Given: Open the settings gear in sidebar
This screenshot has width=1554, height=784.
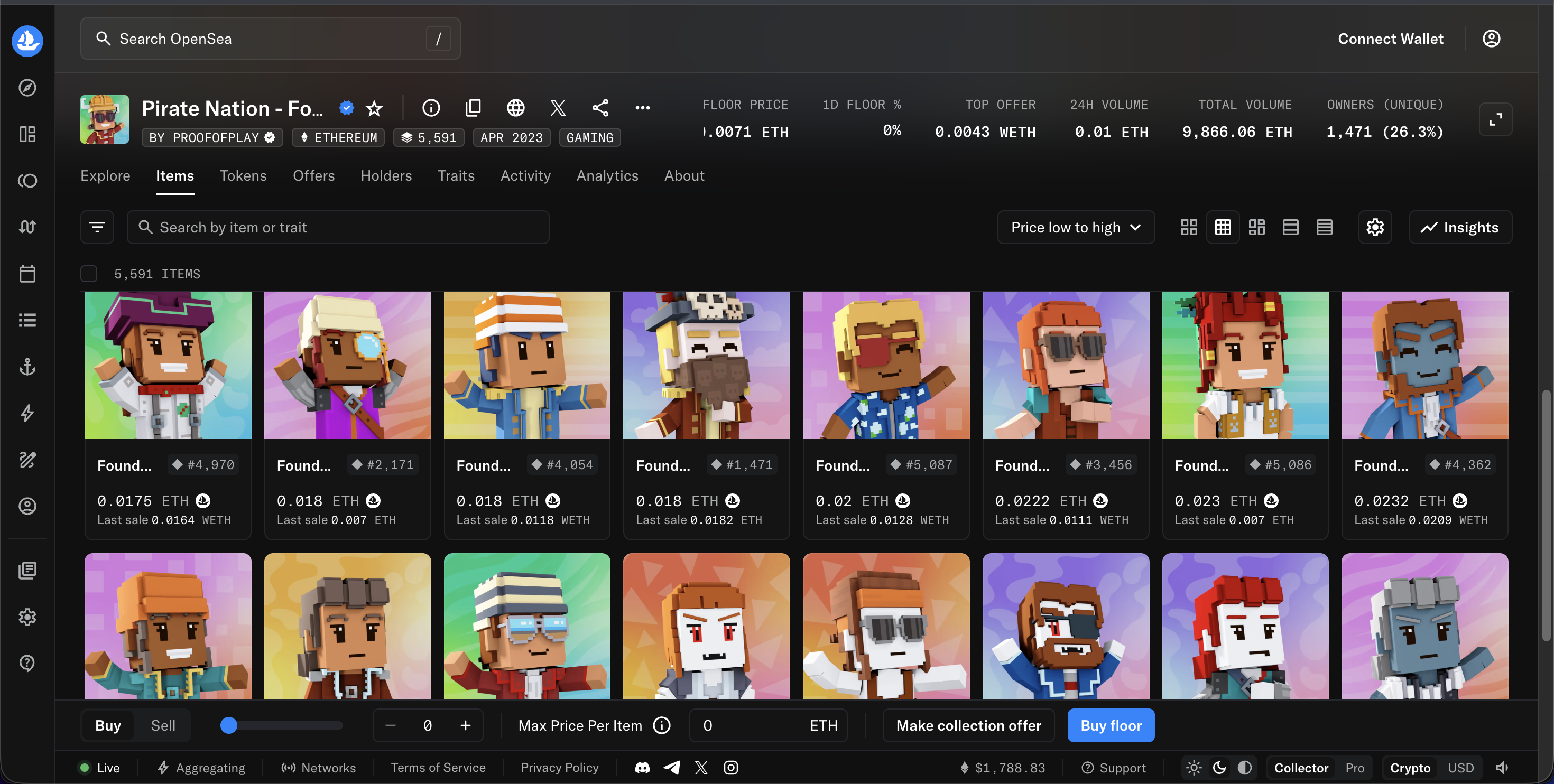Looking at the screenshot, I should coord(27,617).
